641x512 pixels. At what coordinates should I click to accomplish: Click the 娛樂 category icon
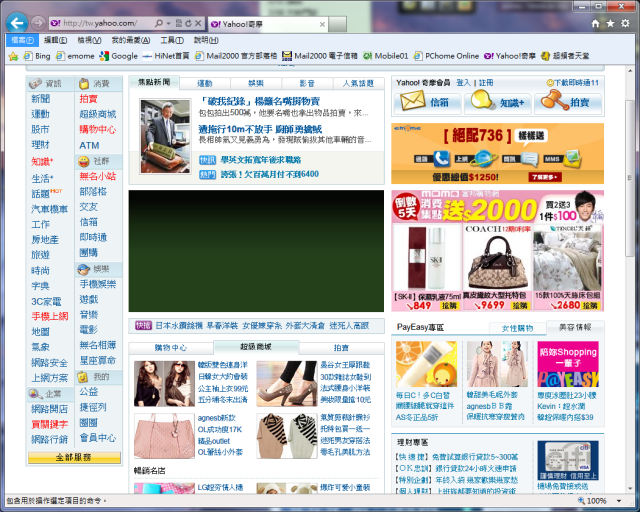pyautogui.click(x=84, y=269)
